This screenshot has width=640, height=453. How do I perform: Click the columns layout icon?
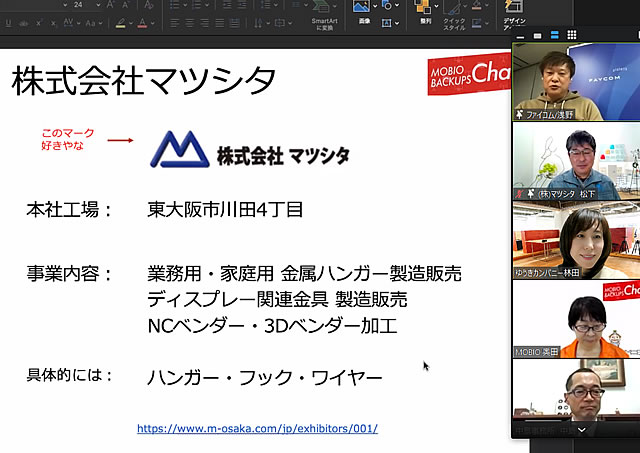click(296, 4)
